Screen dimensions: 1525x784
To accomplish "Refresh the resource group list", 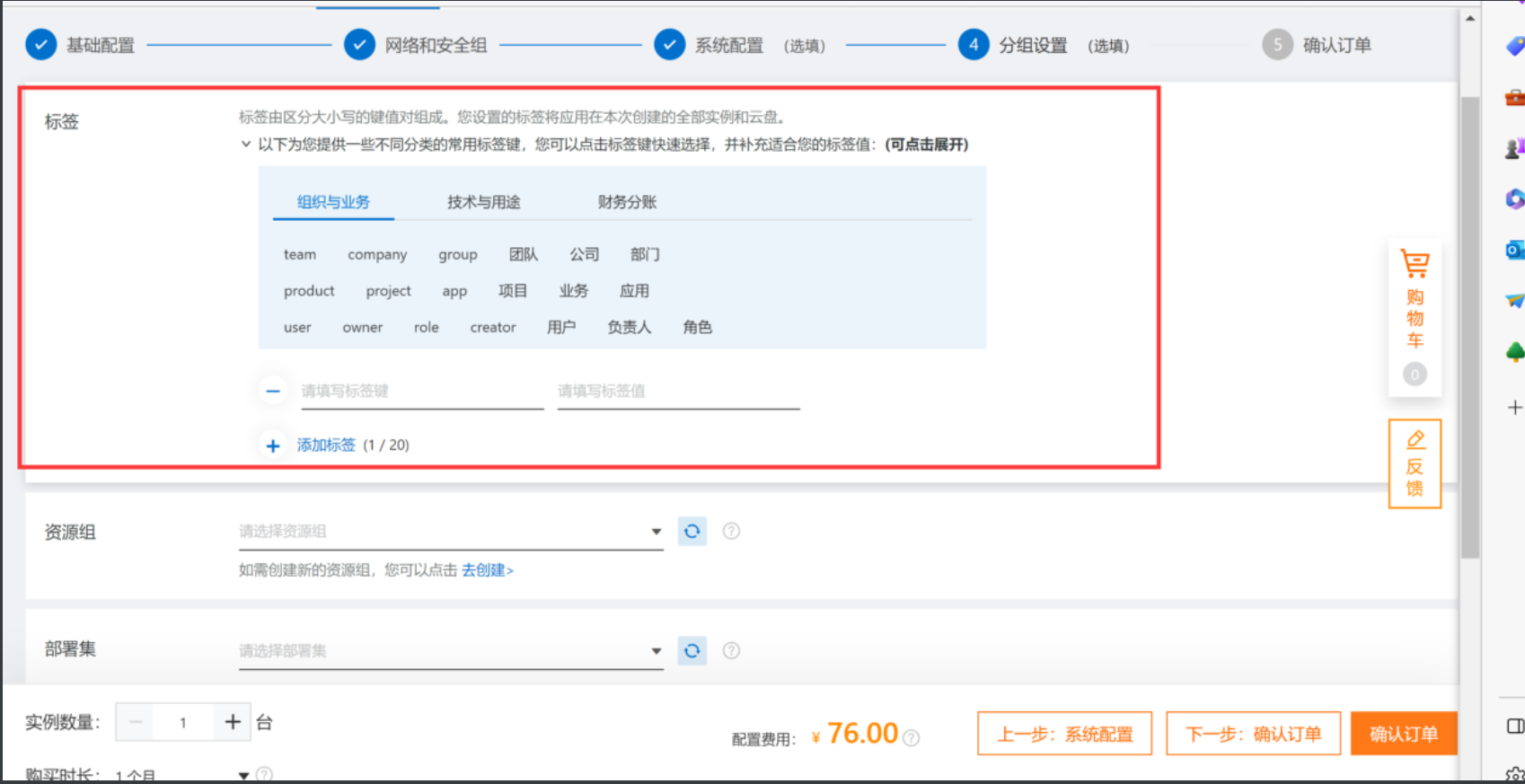I will pos(692,531).
